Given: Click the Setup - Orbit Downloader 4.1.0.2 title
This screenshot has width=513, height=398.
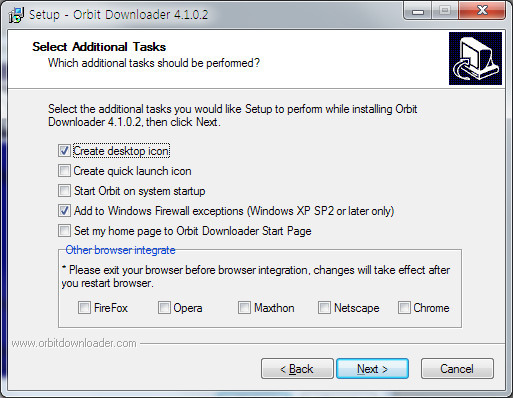Looking at the screenshot, I should pyautogui.click(x=118, y=15).
